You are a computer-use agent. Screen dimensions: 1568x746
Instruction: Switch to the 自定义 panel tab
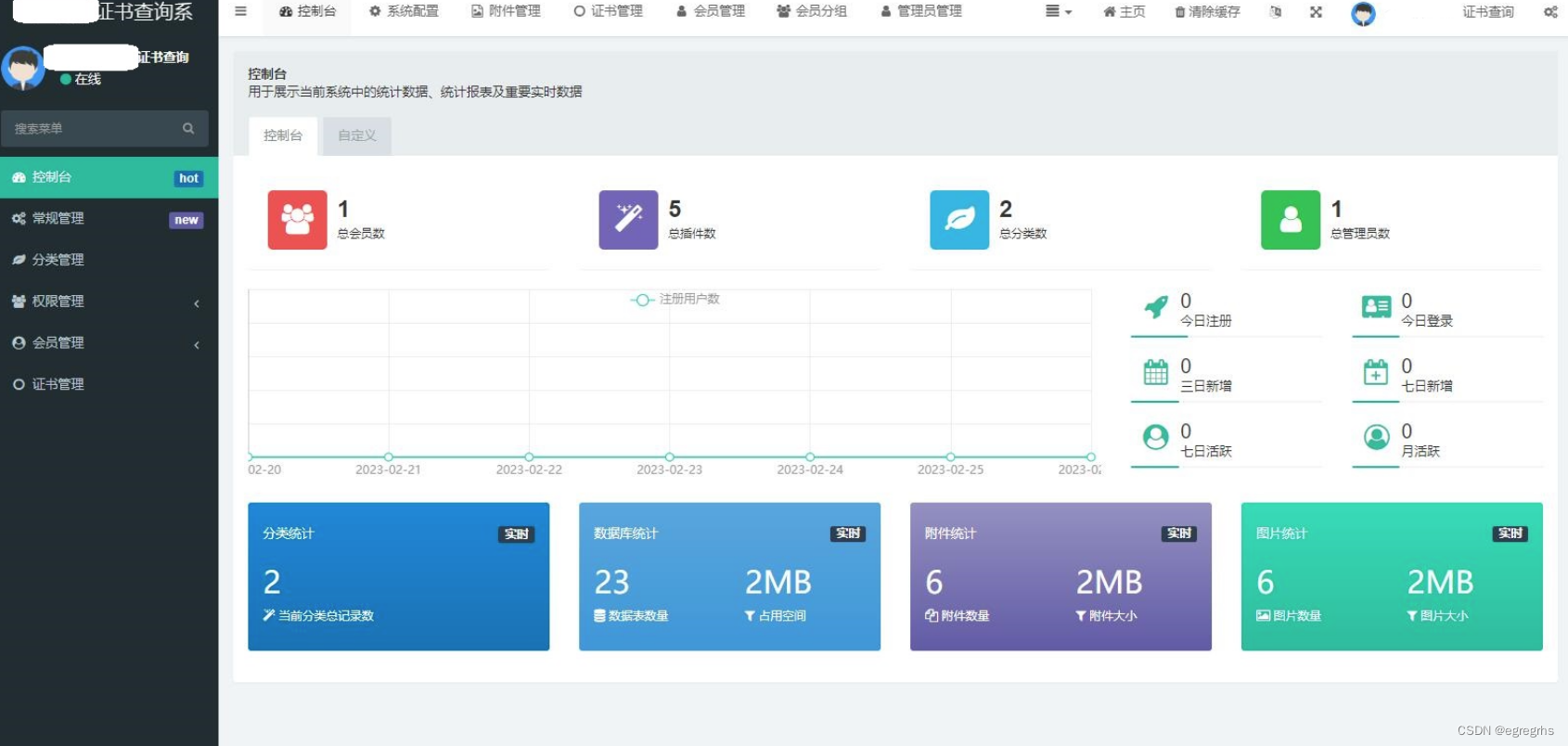[357, 135]
